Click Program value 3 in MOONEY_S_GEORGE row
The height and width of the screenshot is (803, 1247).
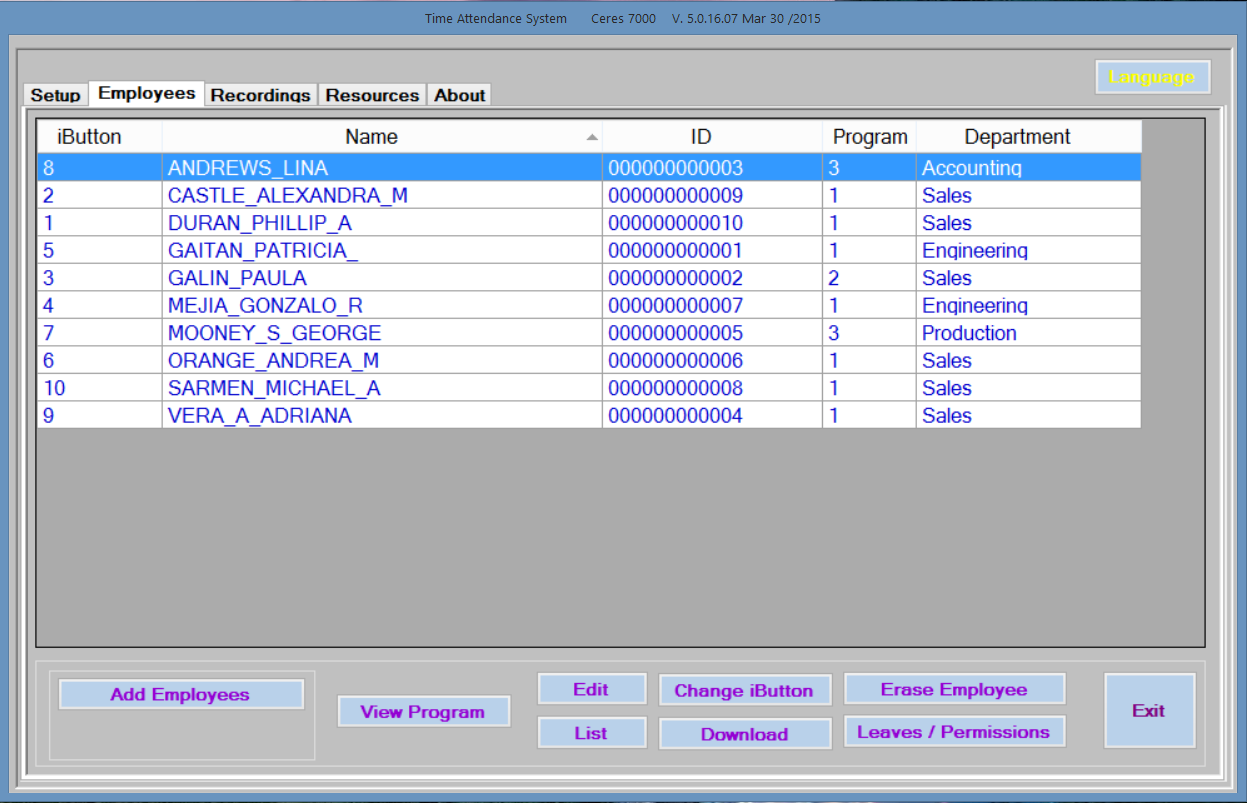(x=869, y=332)
